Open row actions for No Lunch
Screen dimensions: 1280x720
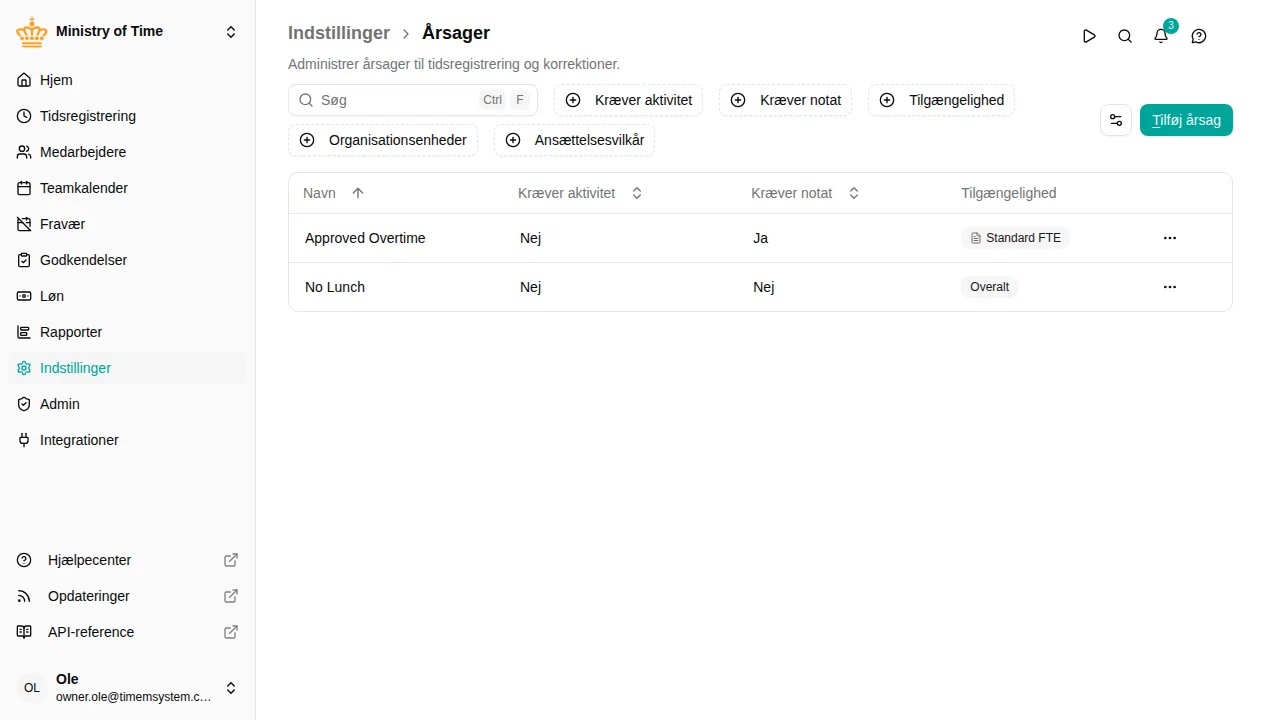pos(1170,287)
